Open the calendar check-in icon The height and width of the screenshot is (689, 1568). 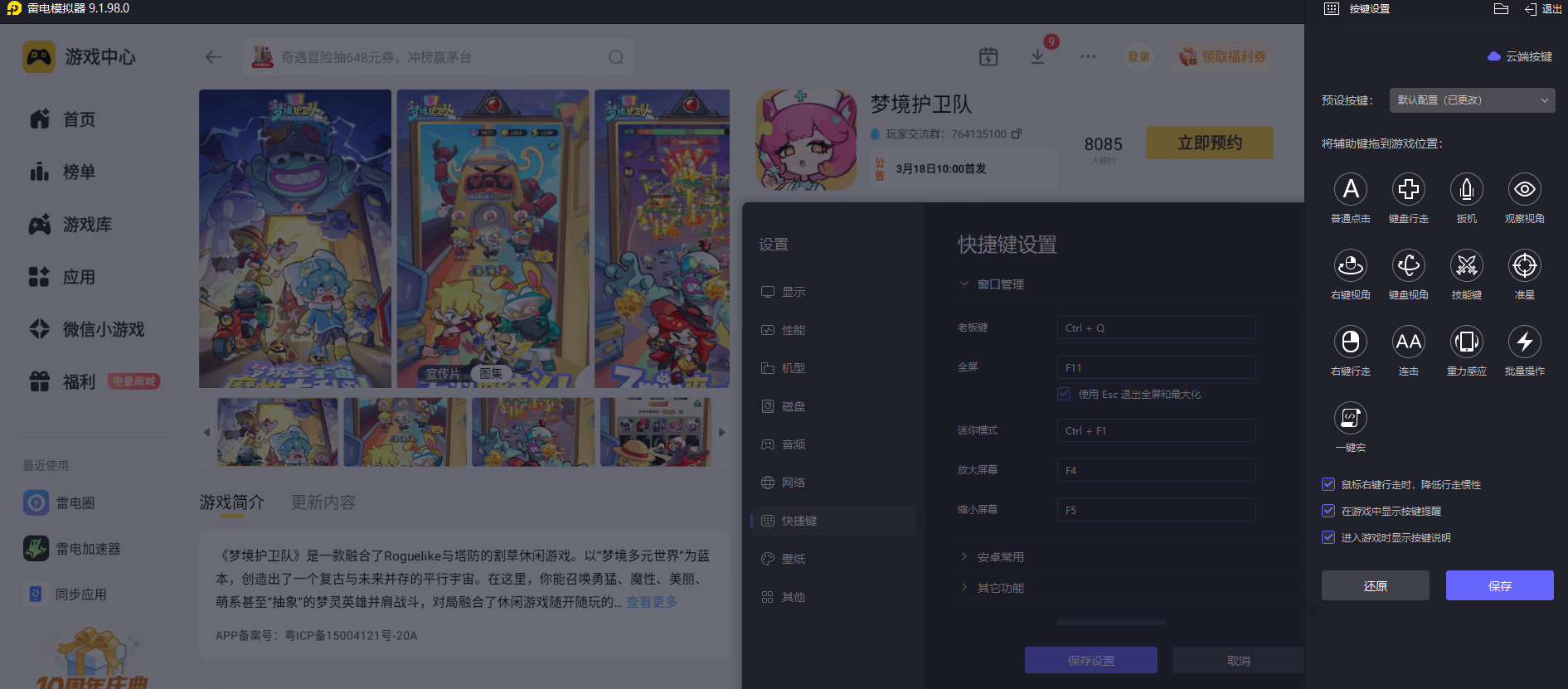click(x=988, y=56)
